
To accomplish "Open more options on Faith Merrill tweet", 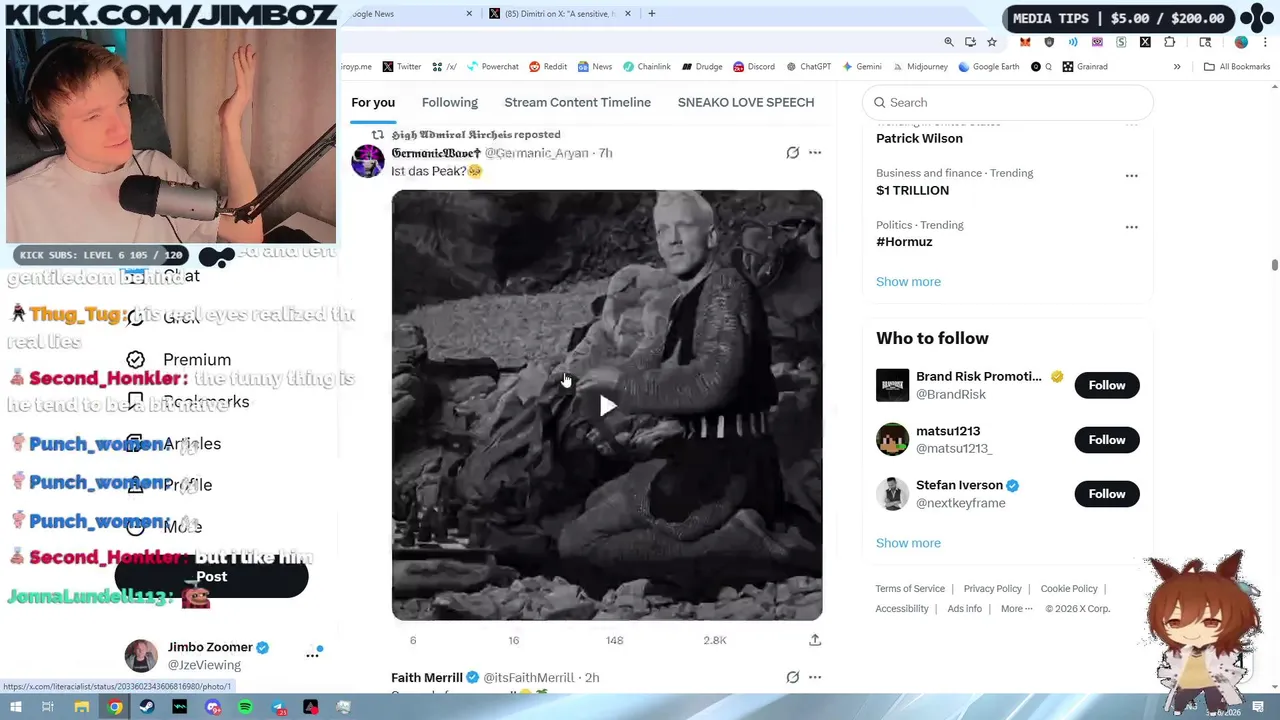I will coord(815,677).
